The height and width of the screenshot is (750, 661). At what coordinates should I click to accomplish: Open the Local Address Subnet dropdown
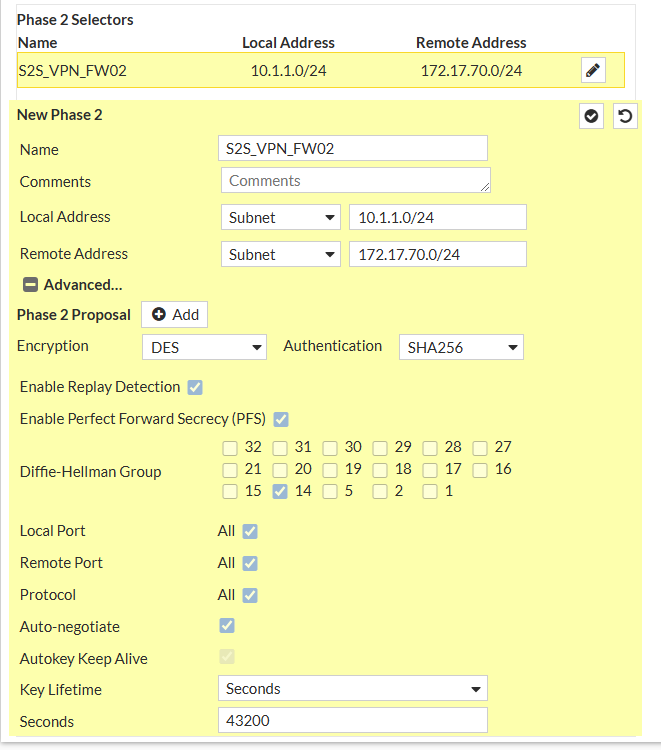click(x=281, y=218)
